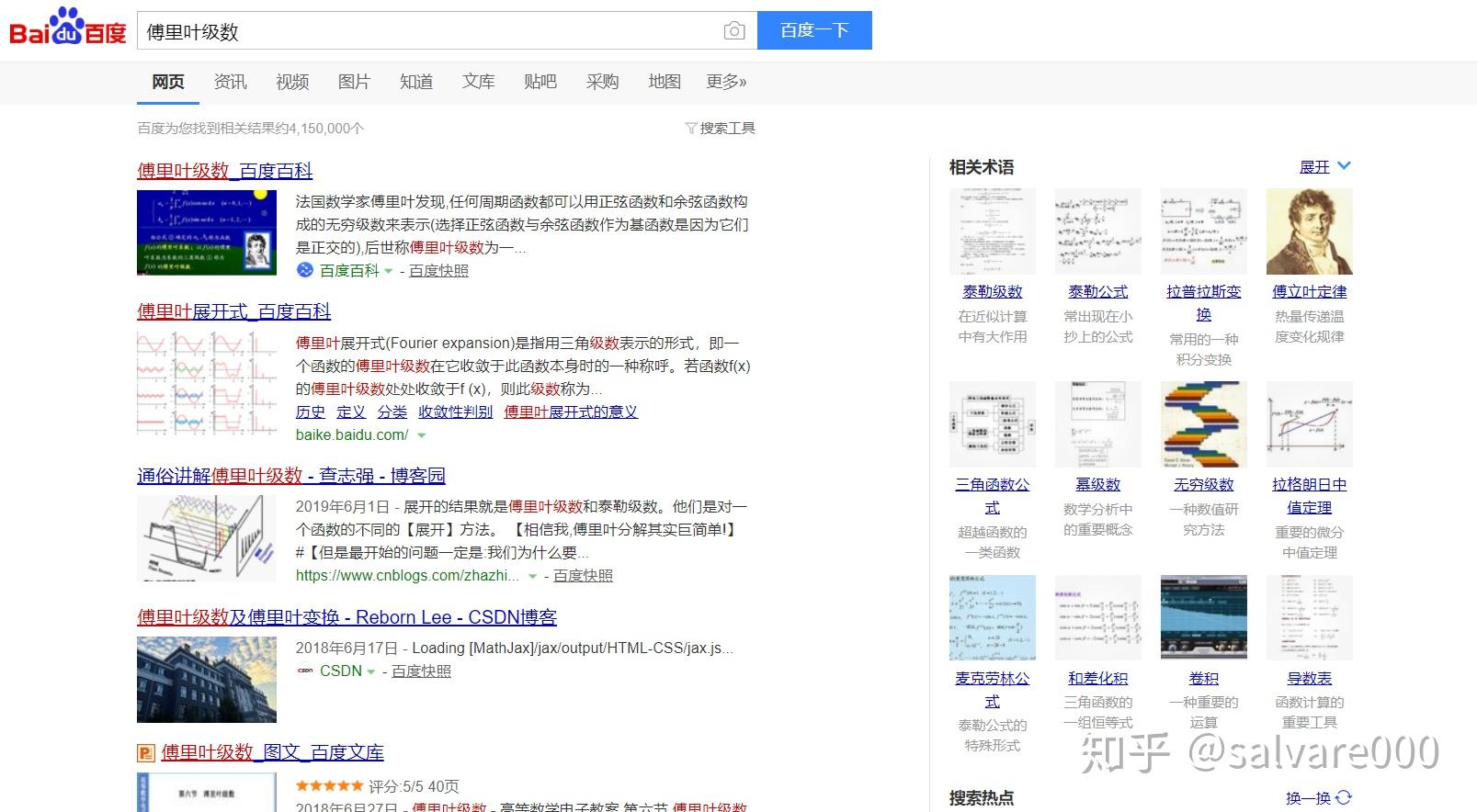The width and height of the screenshot is (1477, 812).
Task: Click 百度快照 link under first result
Action: 438,271
